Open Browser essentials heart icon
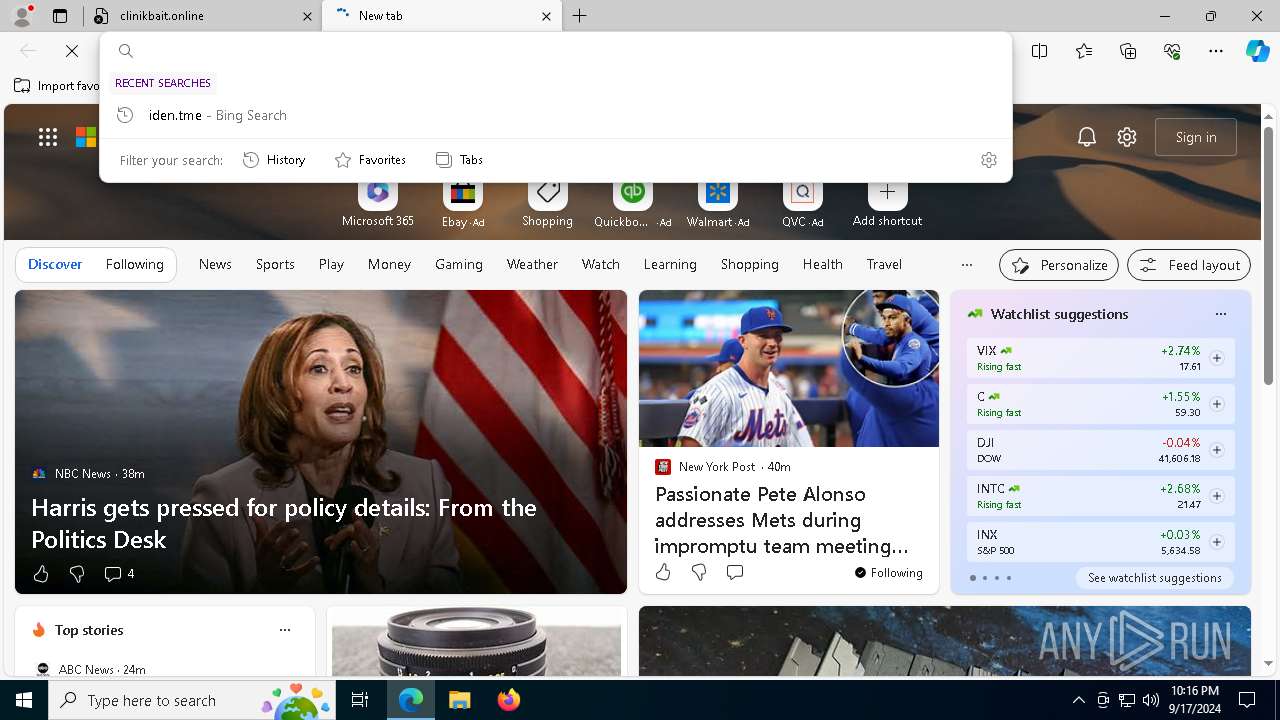1280x720 pixels. (1172, 51)
